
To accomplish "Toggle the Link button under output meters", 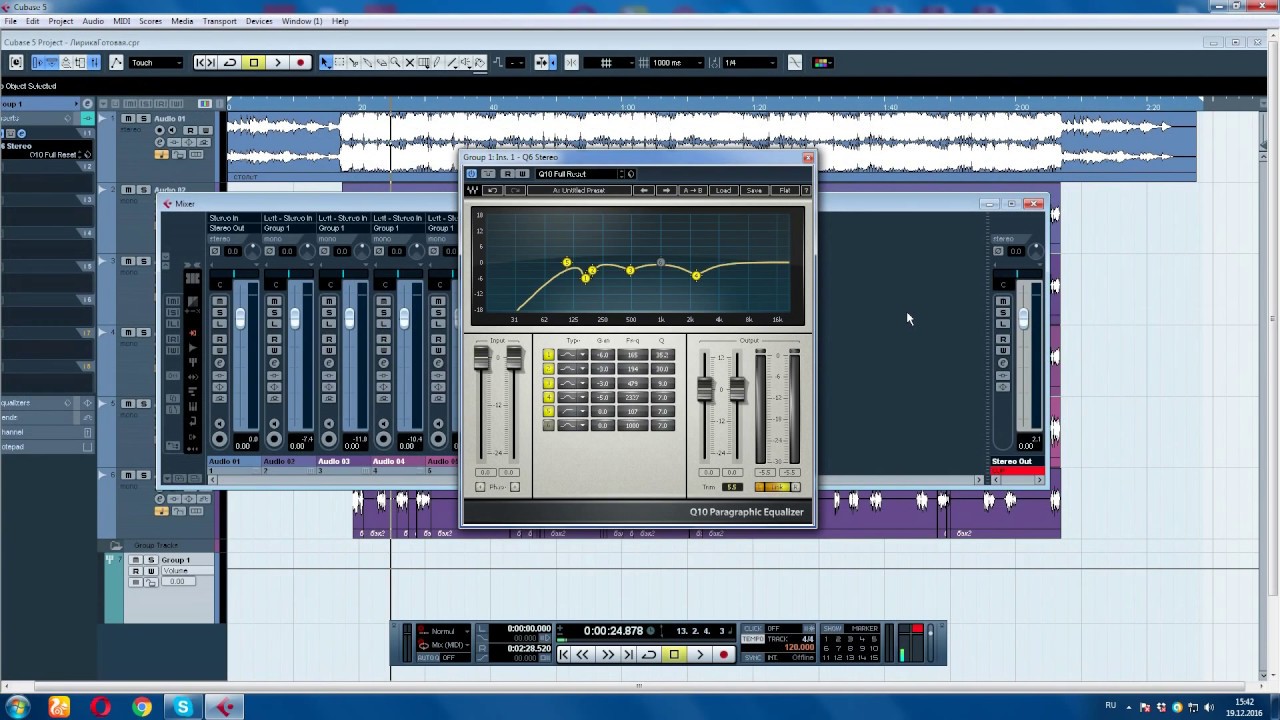I will click(775, 487).
